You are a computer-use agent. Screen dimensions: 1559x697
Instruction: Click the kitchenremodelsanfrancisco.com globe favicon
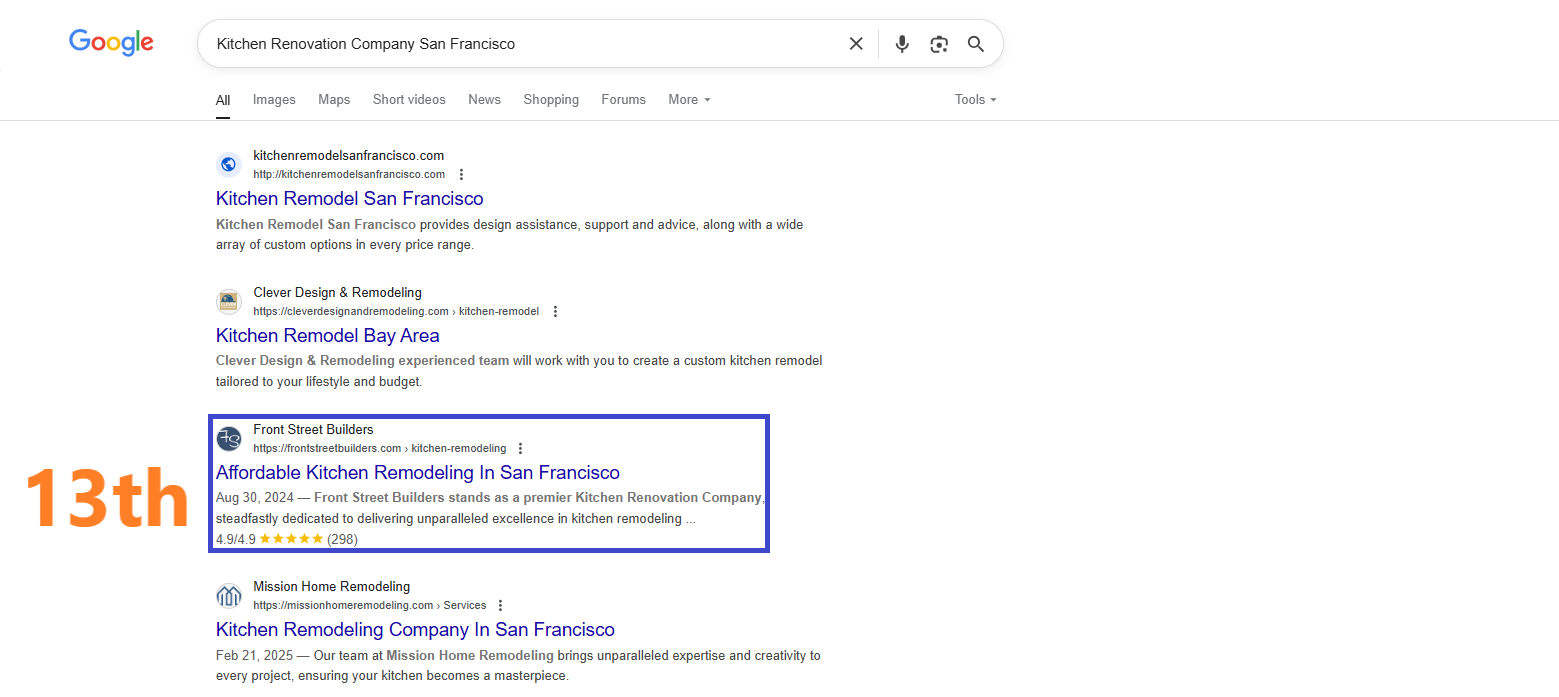coord(229,164)
